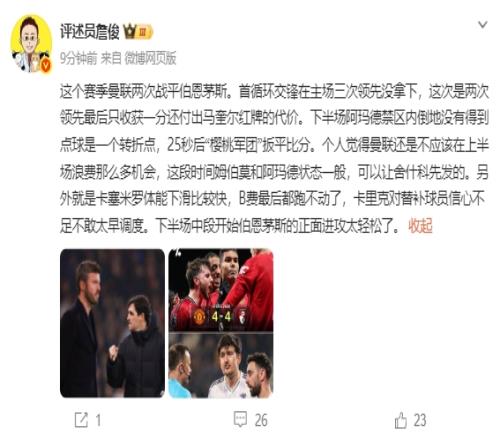Click the repost count 1

click(98, 420)
